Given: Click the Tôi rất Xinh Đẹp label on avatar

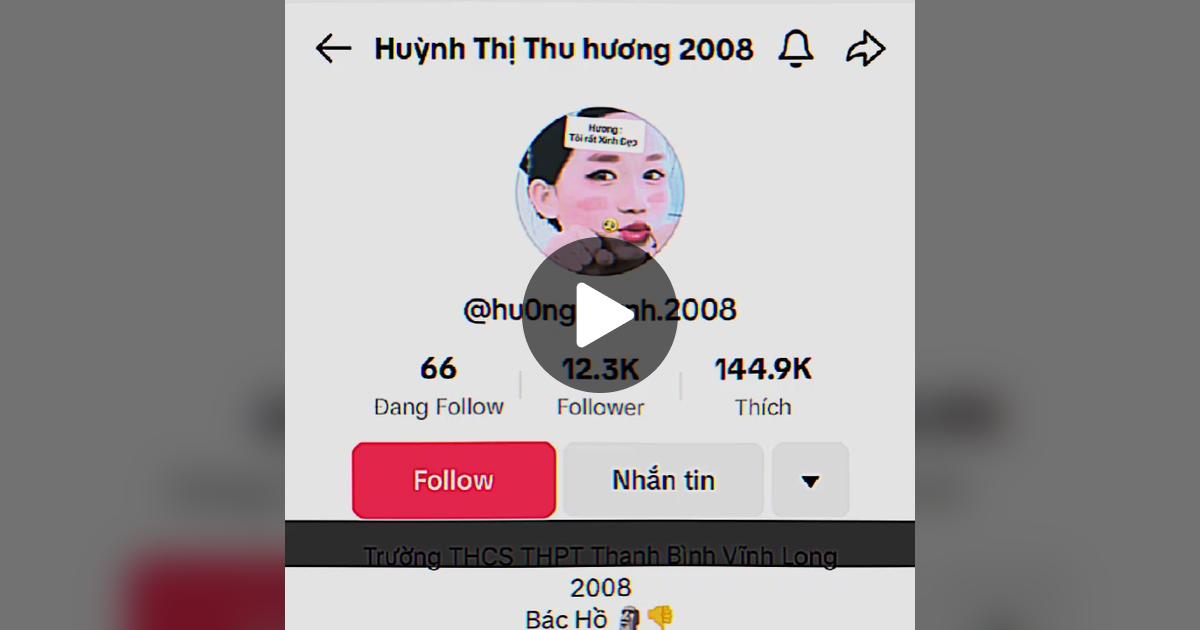Looking at the screenshot, I should (604, 135).
